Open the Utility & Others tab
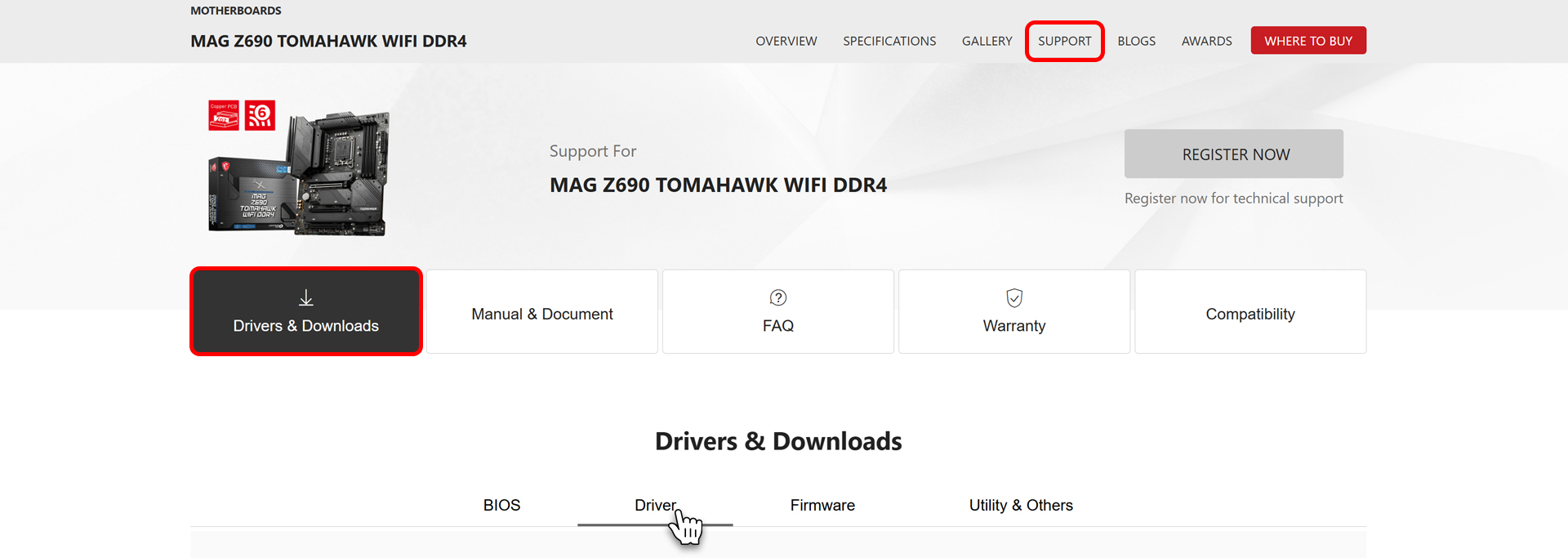Viewport: 1568px width, 558px height. (1021, 506)
